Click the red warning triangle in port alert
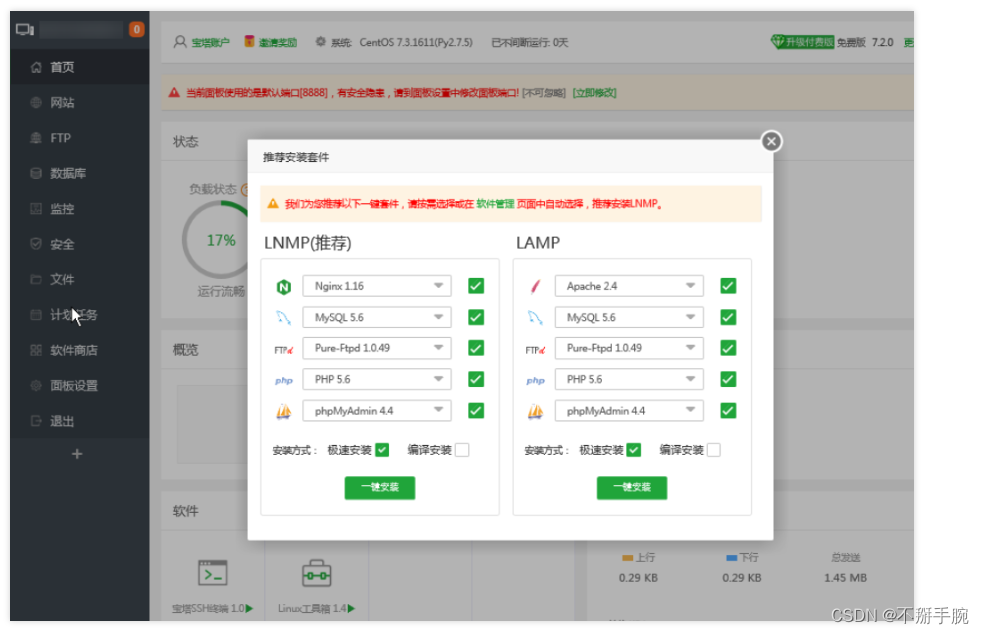Image resolution: width=984 pixels, height=634 pixels. (x=174, y=93)
